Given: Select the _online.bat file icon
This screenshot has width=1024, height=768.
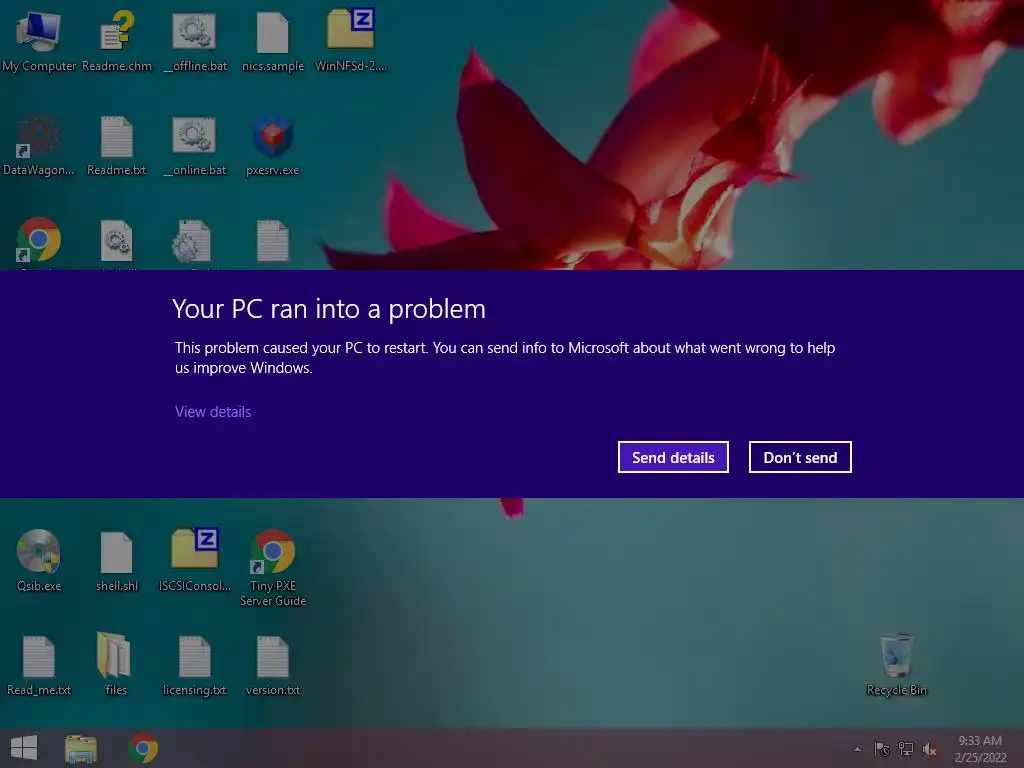Looking at the screenshot, I should point(195,145).
